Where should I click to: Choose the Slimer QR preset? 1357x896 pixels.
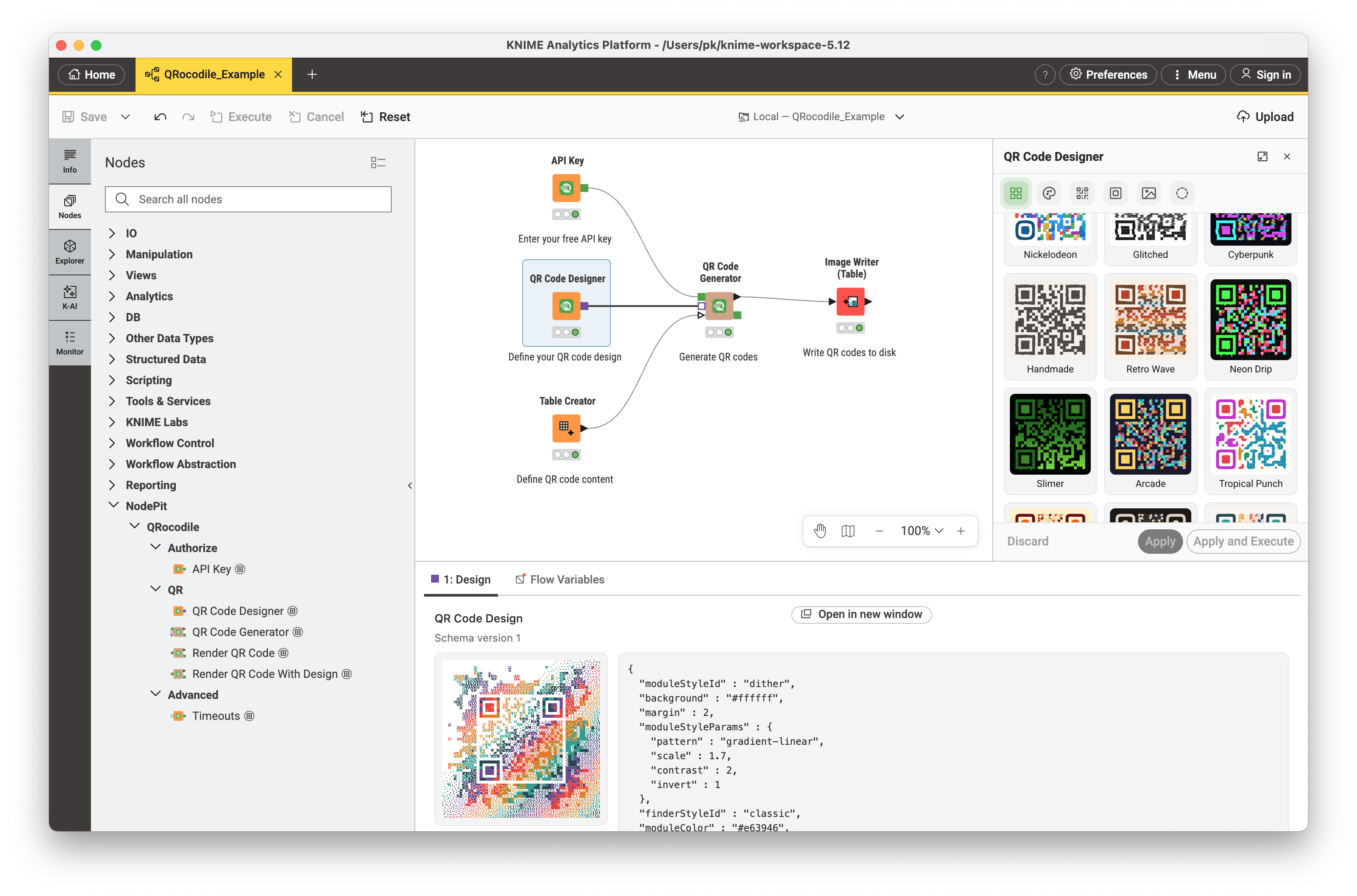coord(1050,441)
